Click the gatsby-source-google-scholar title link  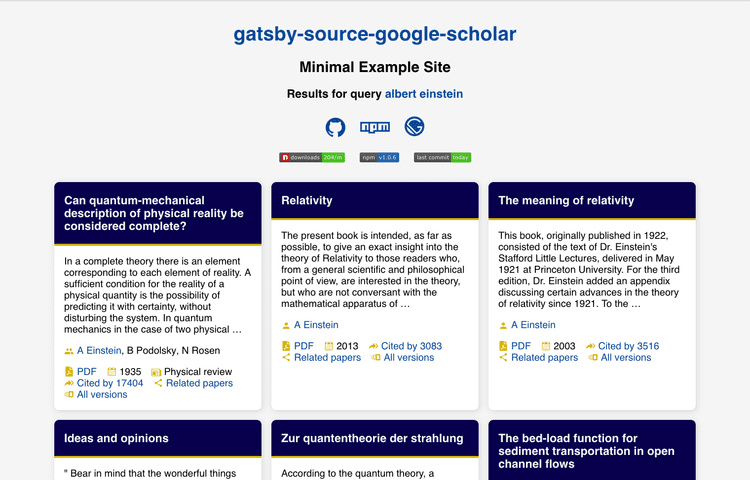375,34
